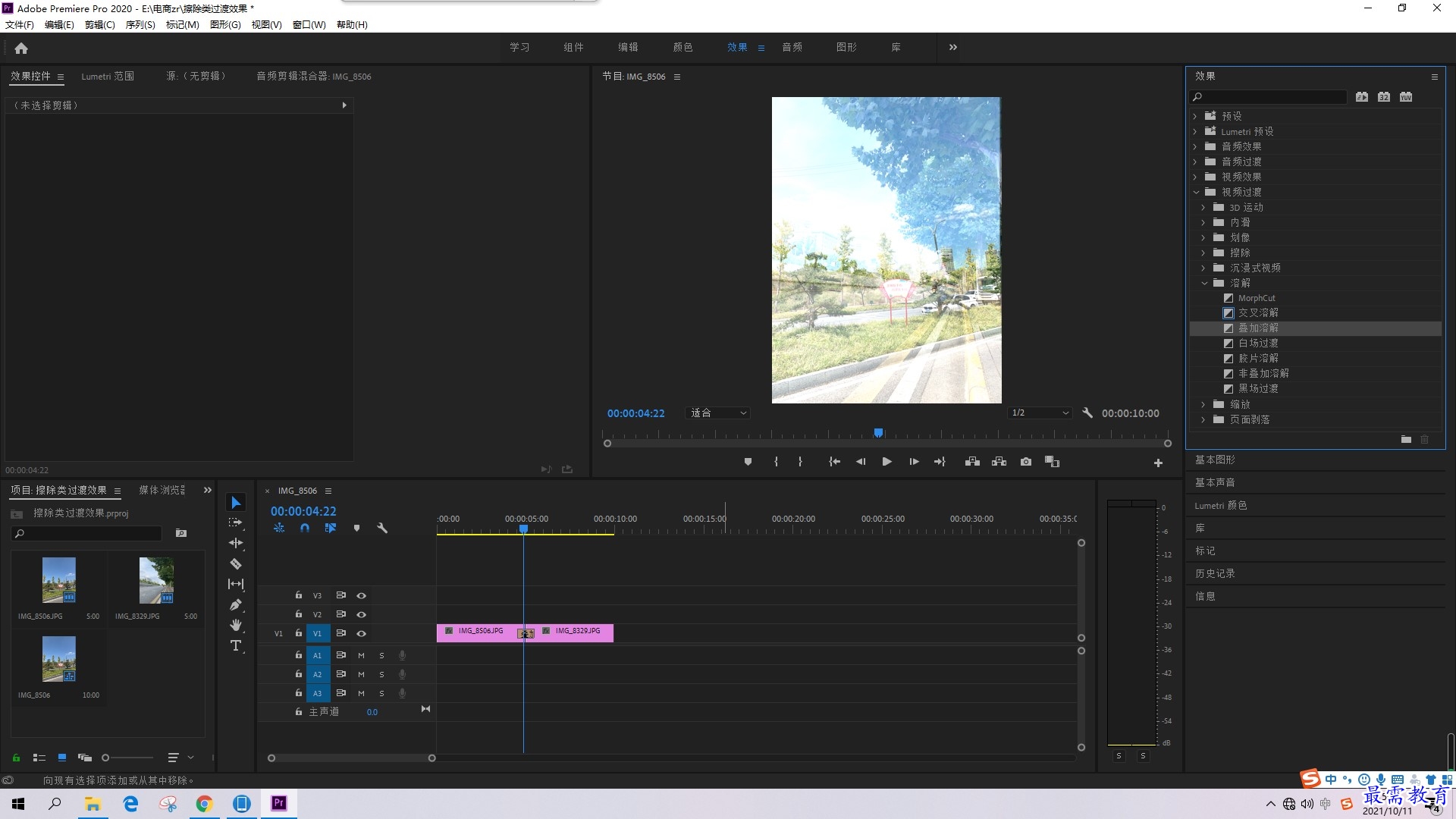Select the Track Select Forward tool
Viewport: 1456px width, 819px height.
[236, 522]
